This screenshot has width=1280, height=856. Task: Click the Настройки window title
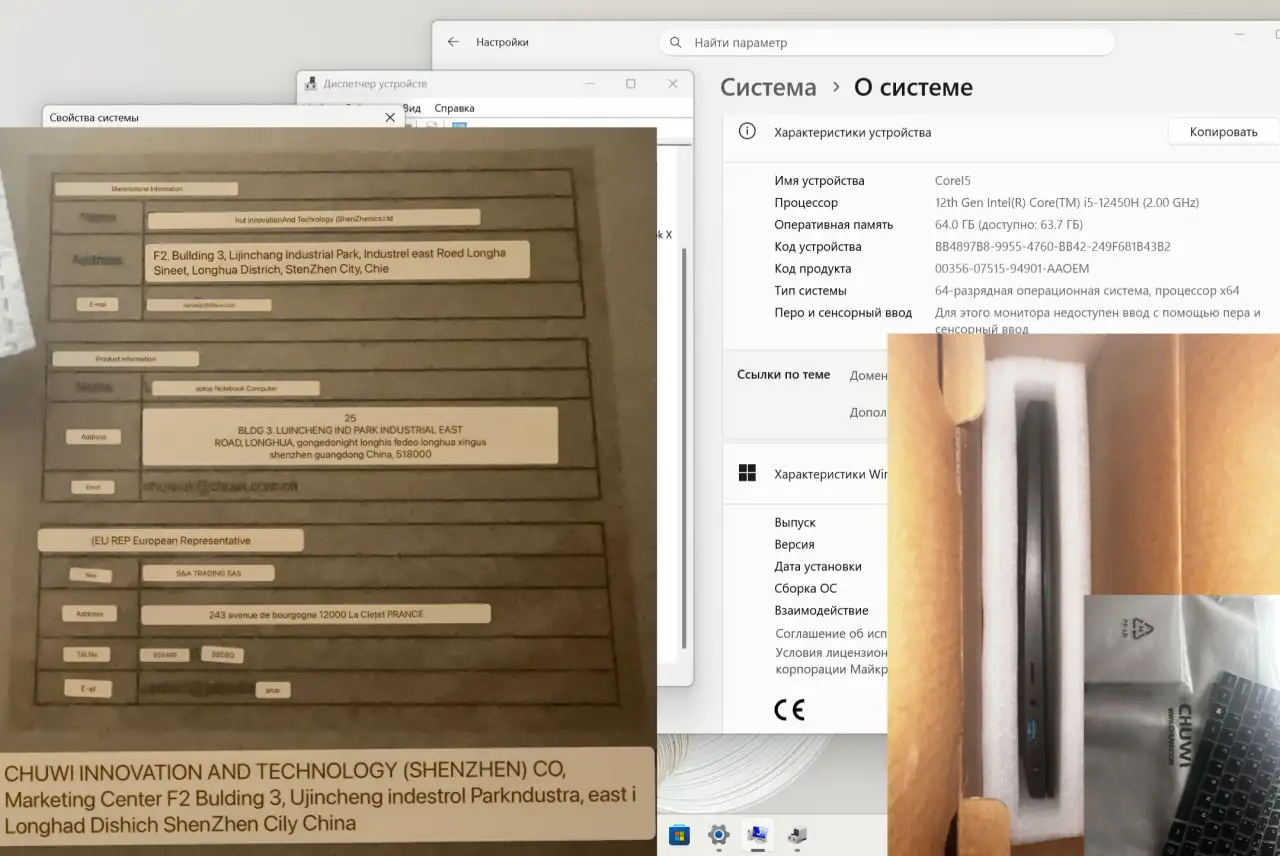click(502, 42)
